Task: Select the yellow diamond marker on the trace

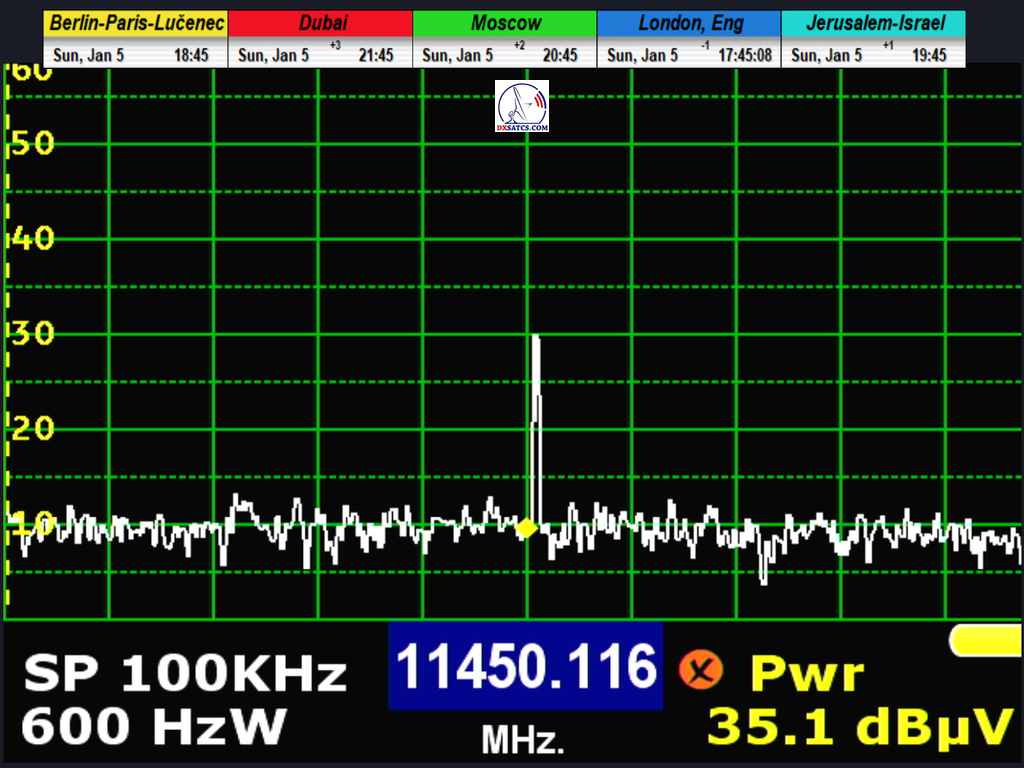Action: point(526,528)
